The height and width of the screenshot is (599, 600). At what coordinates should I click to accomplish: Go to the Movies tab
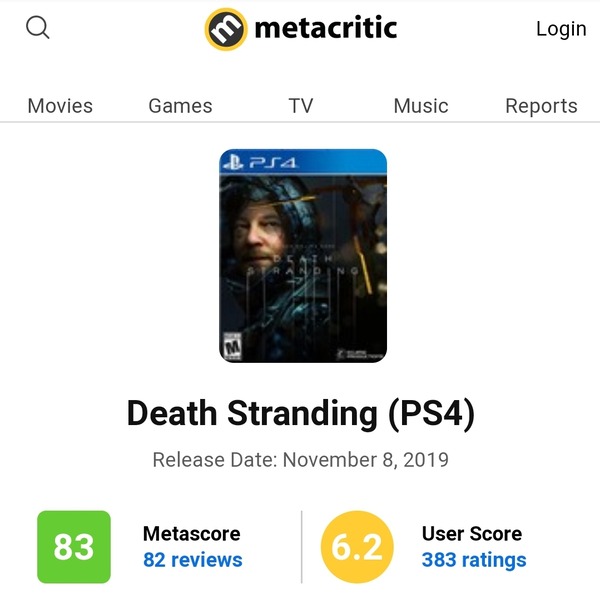point(60,106)
